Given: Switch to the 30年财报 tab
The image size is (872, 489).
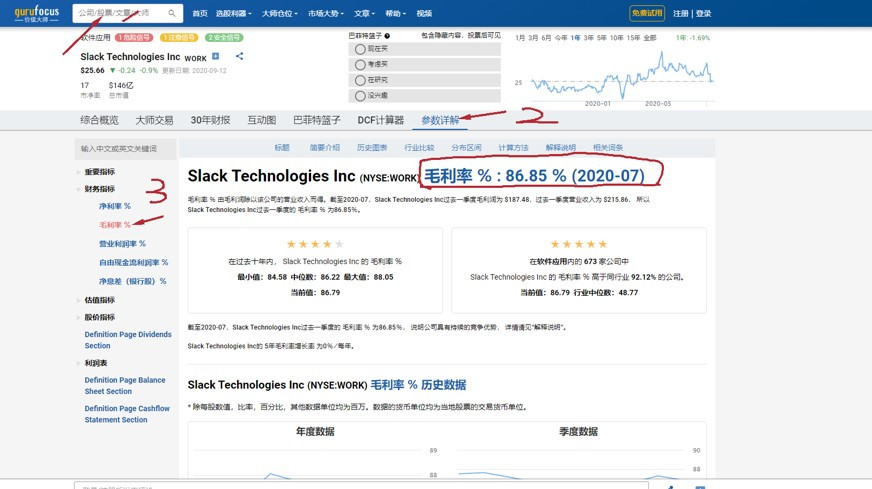Looking at the screenshot, I should (x=210, y=120).
